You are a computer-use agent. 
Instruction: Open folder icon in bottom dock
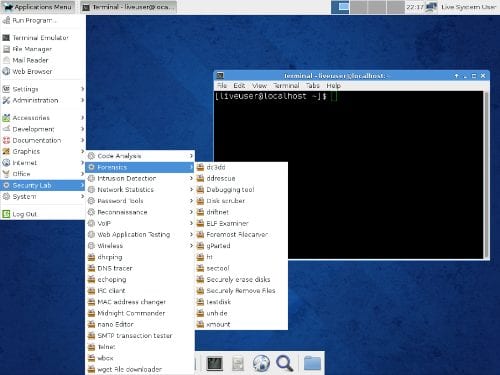point(312,363)
